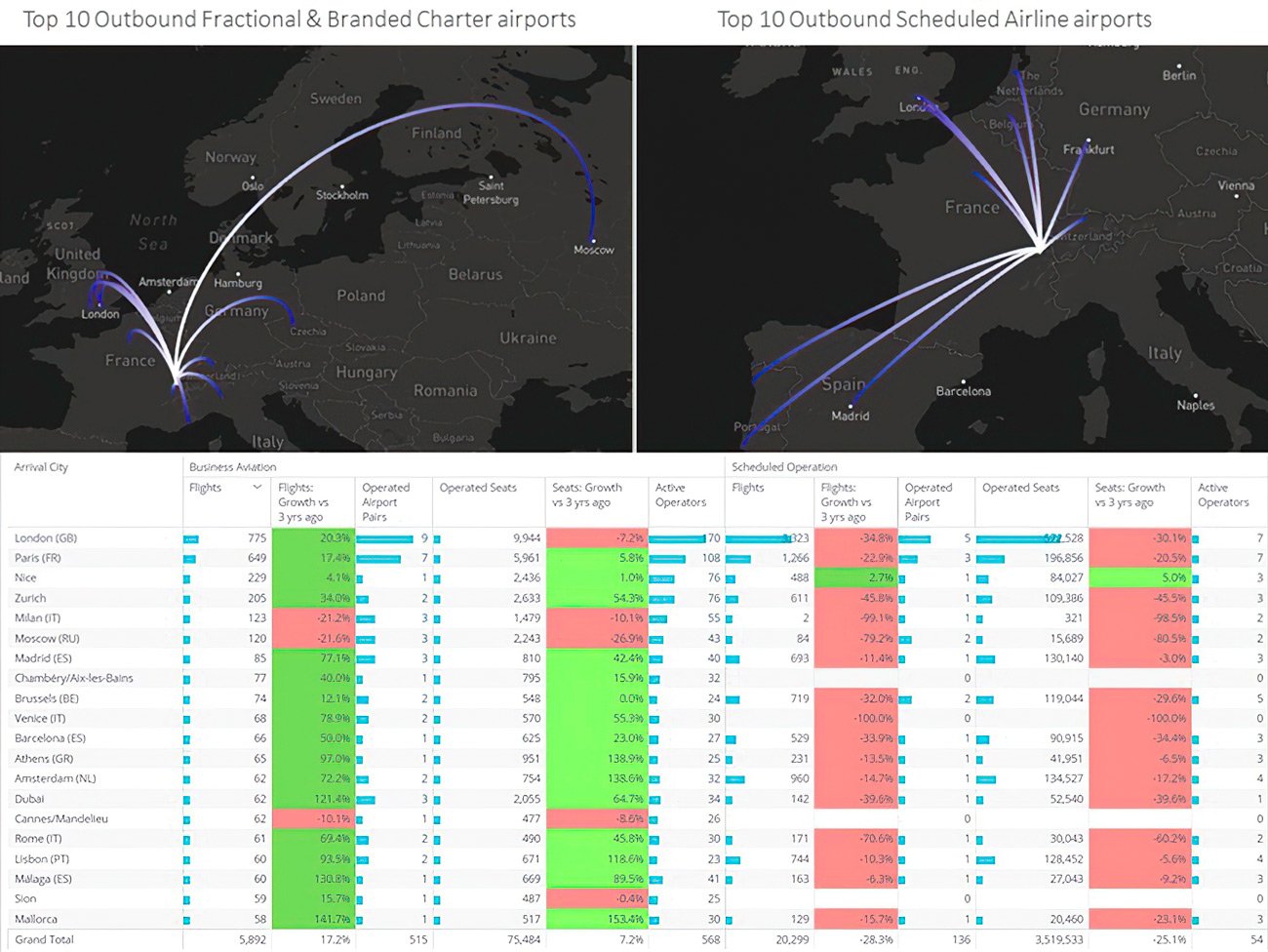The image size is (1268, 952).
Task: Select the Athens (GR) row label
Action: pyautogui.click(x=44, y=759)
